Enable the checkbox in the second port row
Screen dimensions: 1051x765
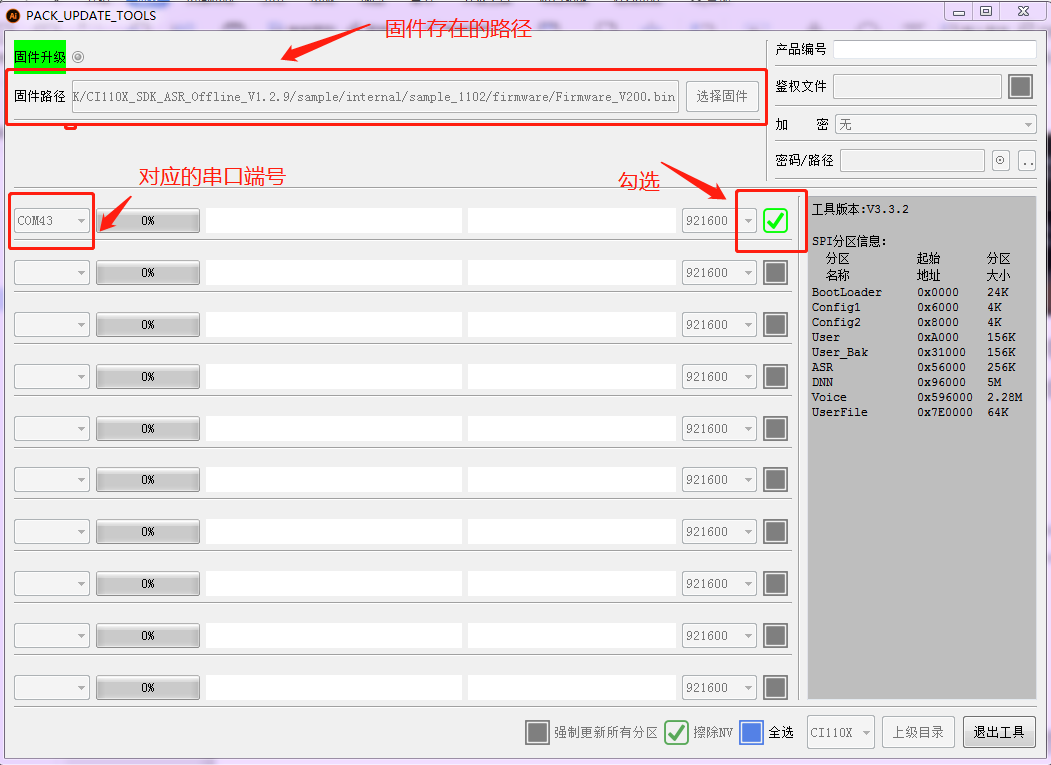[775, 273]
